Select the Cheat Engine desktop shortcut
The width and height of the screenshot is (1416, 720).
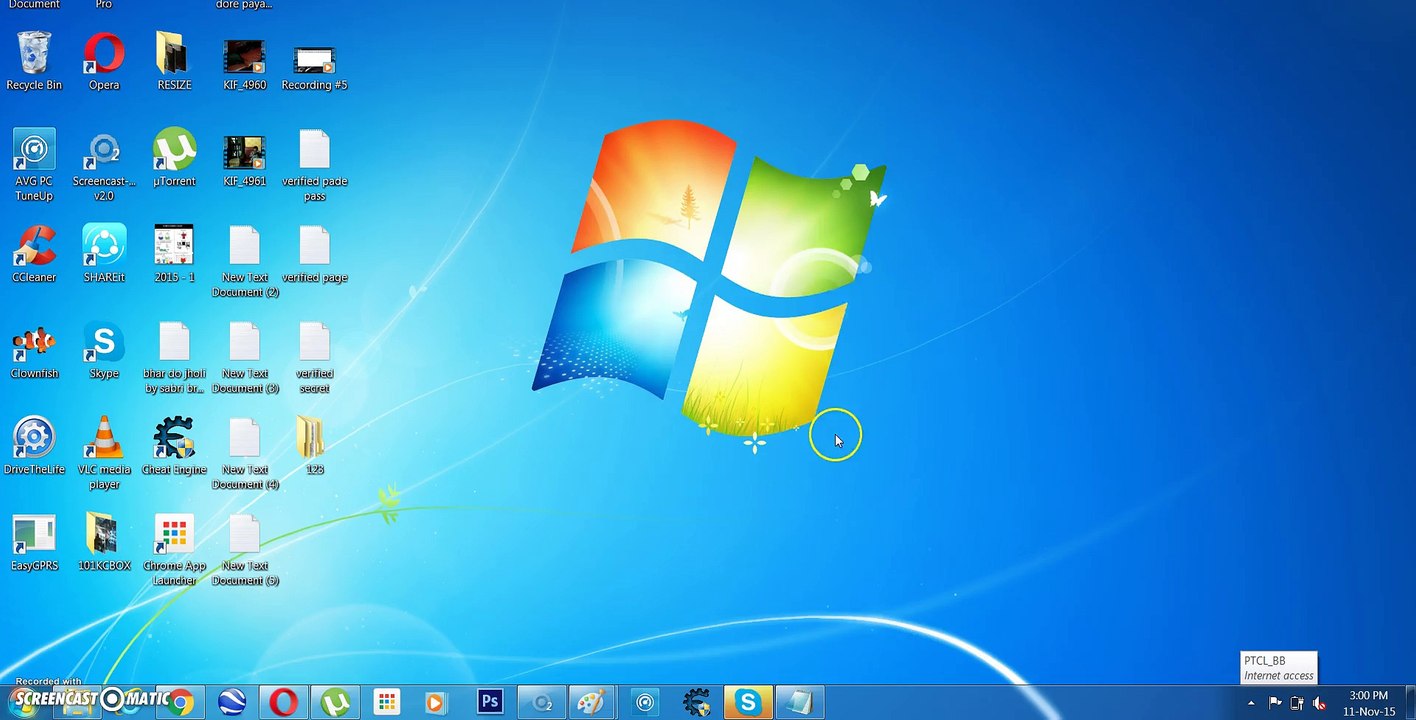point(174,445)
